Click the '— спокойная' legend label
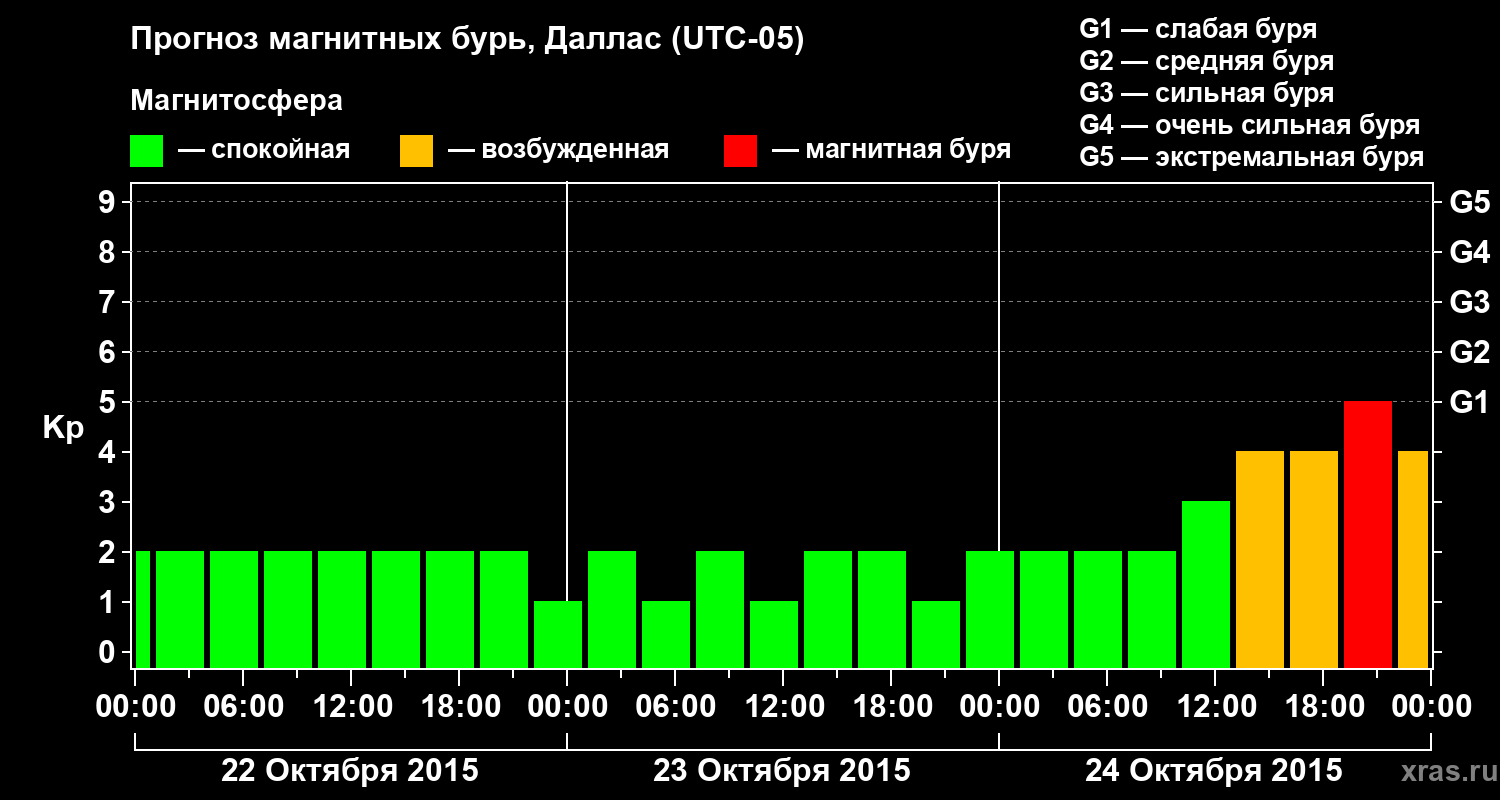This screenshot has width=1500, height=800. tap(264, 150)
